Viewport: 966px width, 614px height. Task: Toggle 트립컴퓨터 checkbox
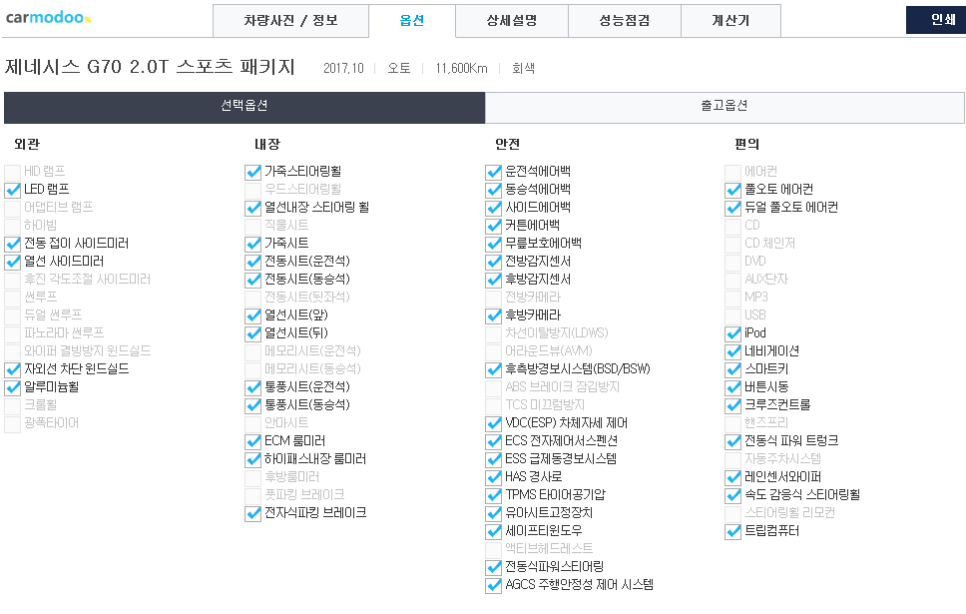[733, 531]
